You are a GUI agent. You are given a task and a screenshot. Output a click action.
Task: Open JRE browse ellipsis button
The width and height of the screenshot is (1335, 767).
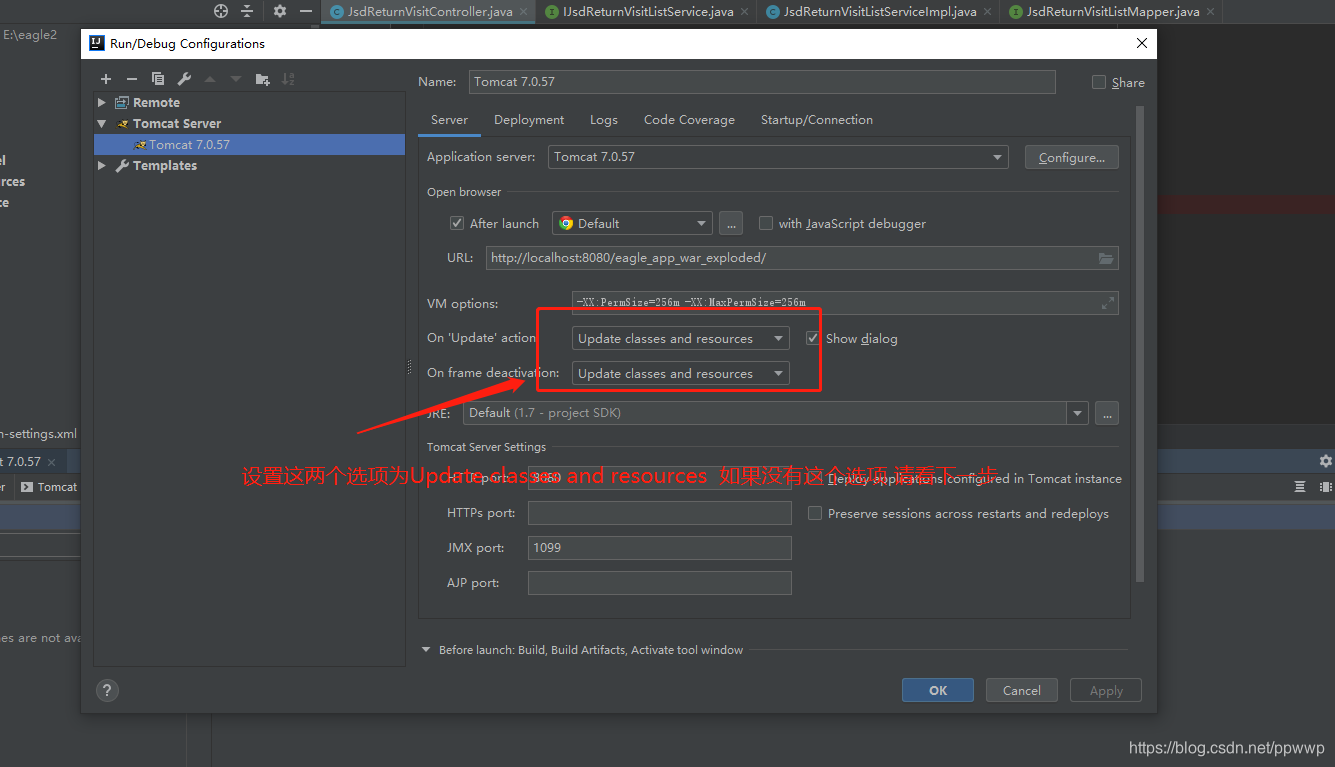coord(1106,412)
